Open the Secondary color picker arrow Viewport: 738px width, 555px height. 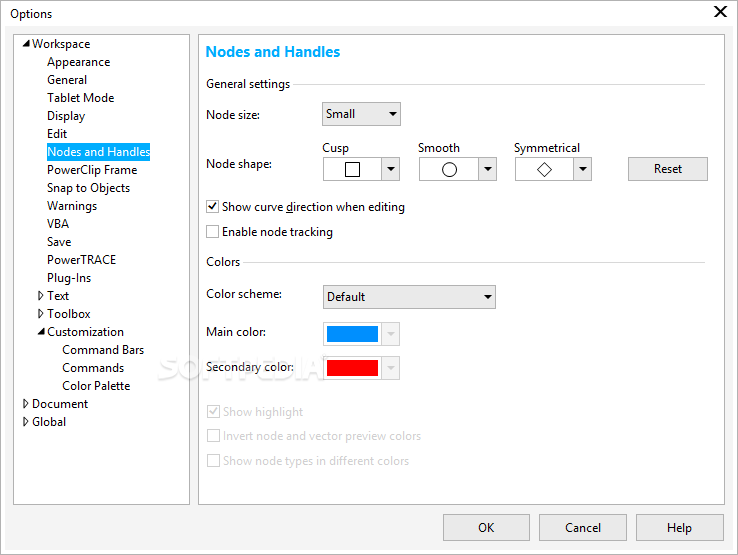pyautogui.click(x=390, y=368)
